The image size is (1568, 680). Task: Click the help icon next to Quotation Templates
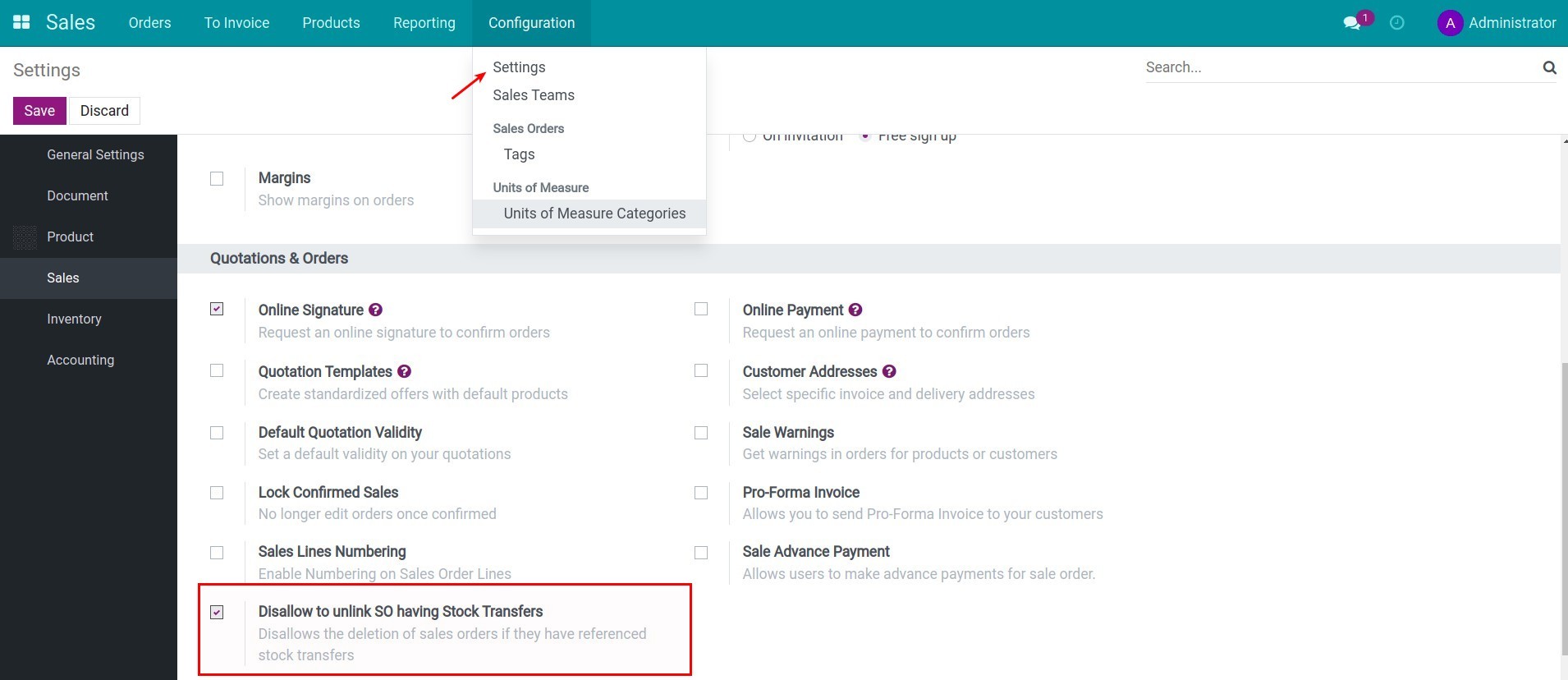(x=405, y=371)
